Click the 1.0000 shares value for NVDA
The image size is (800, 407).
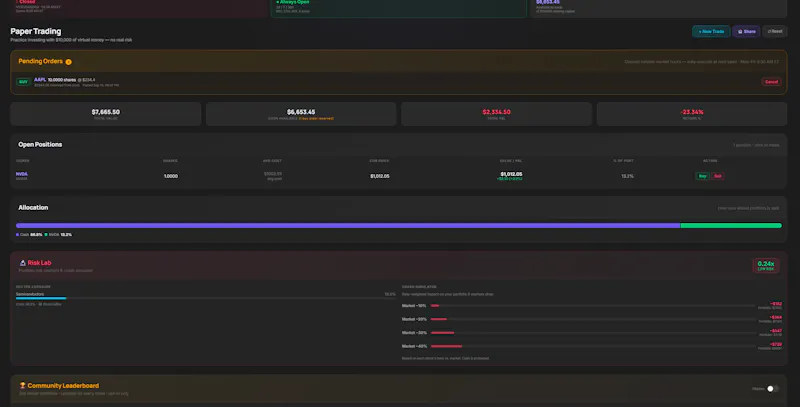click(x=171, y=176)
